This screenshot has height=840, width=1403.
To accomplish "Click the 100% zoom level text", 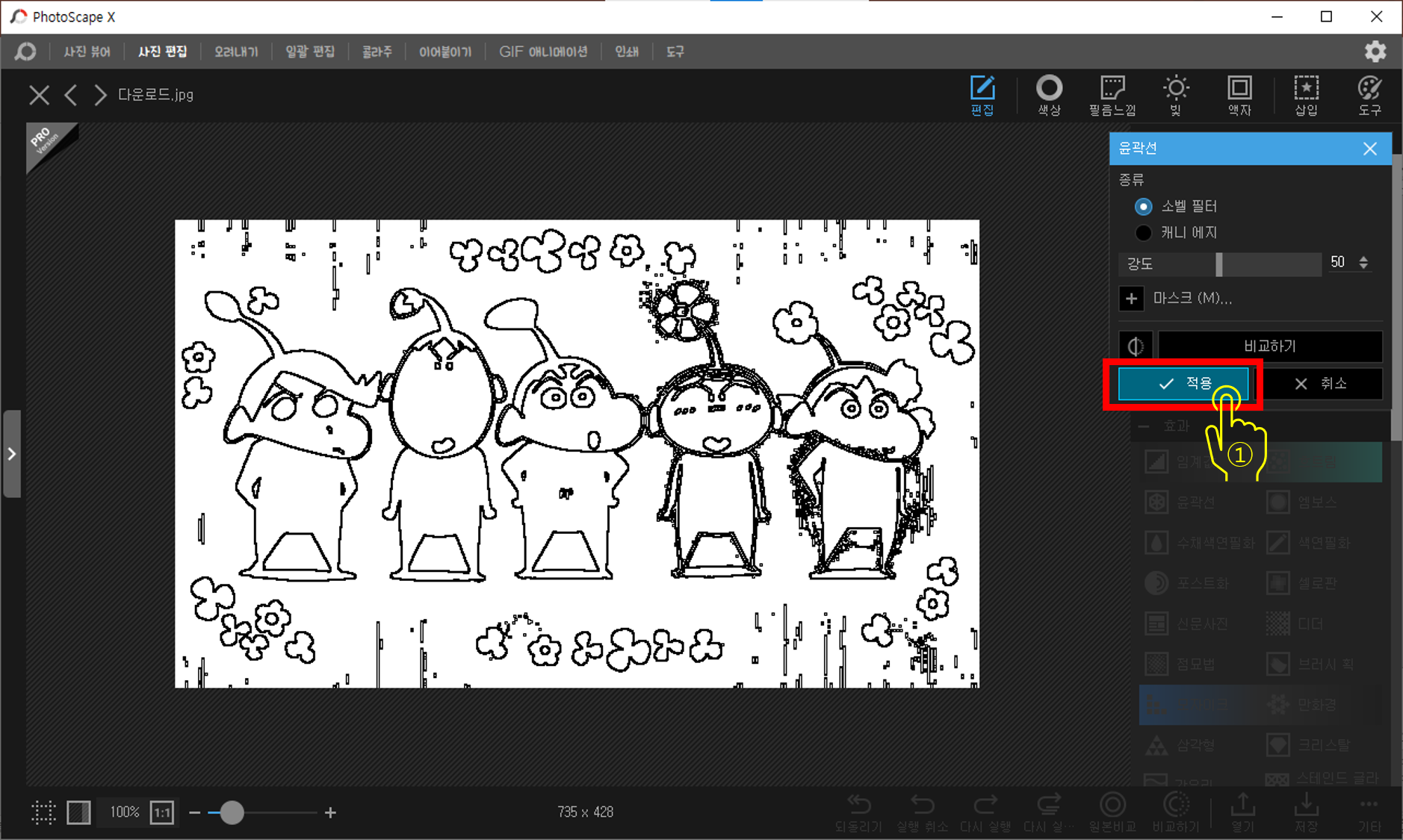I will 124,812.
